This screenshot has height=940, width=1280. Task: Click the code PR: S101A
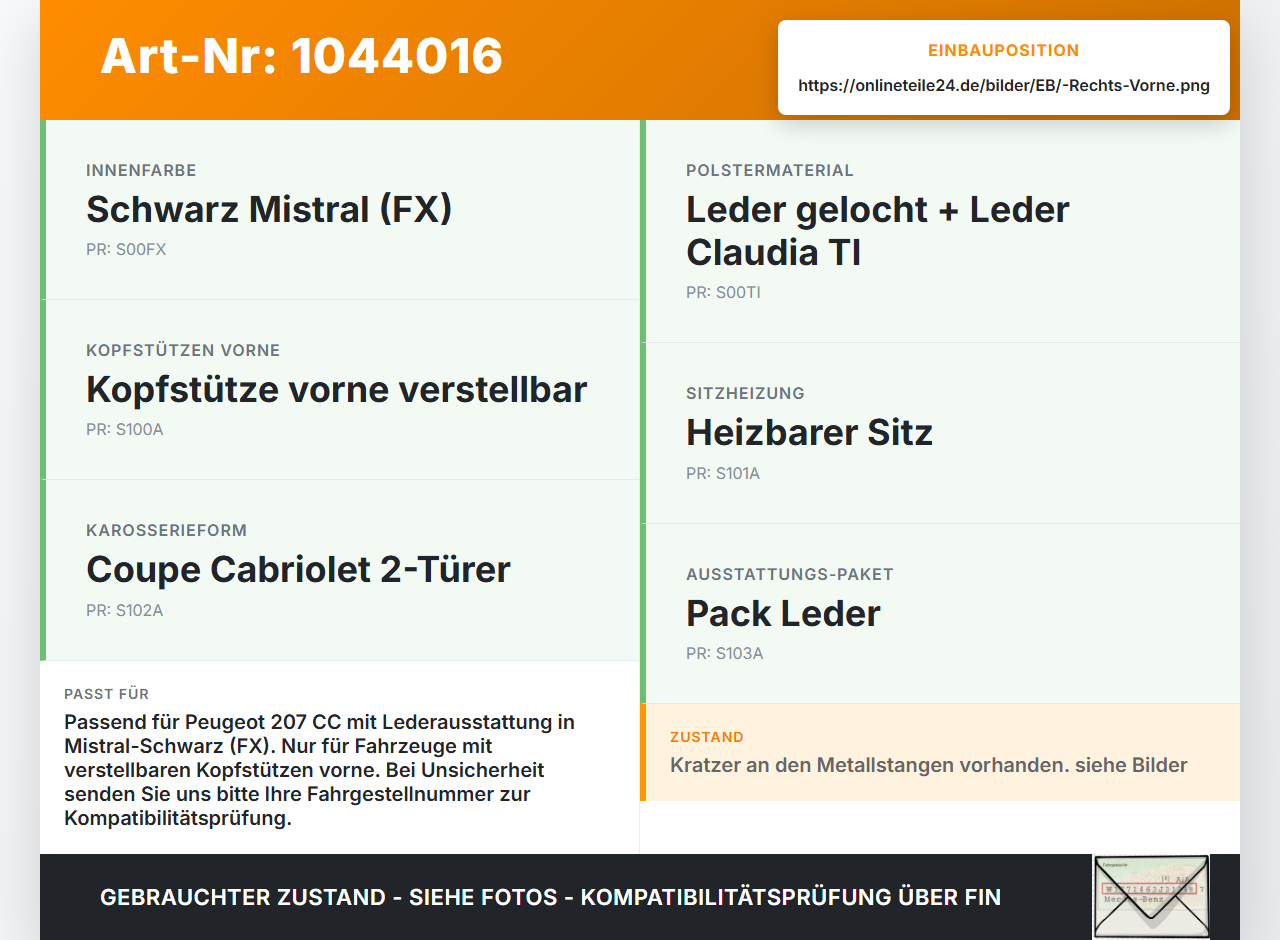(723, 473)
